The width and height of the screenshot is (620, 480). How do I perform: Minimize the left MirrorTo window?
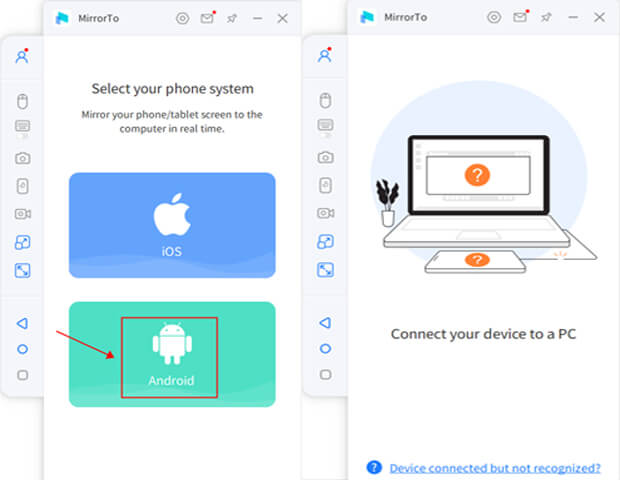coord(257,18)
